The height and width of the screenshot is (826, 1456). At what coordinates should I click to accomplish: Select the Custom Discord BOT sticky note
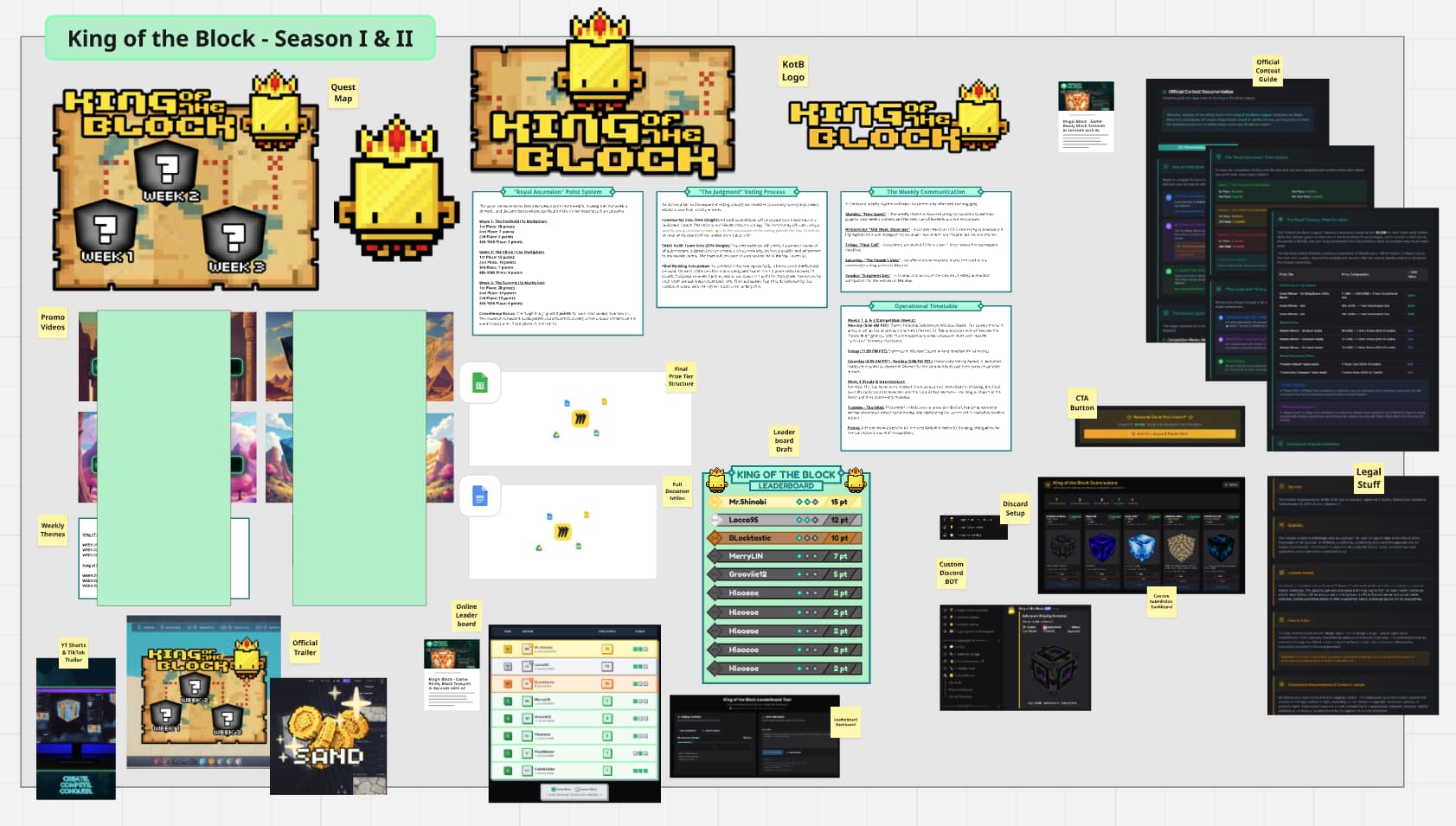click(952, 573)
